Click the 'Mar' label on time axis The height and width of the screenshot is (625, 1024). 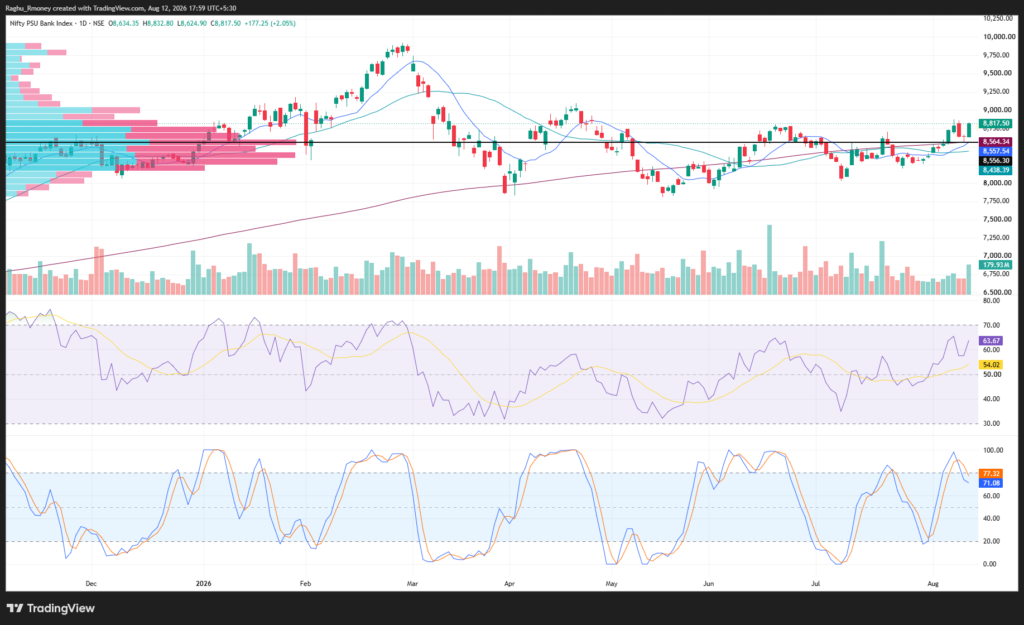412,583
